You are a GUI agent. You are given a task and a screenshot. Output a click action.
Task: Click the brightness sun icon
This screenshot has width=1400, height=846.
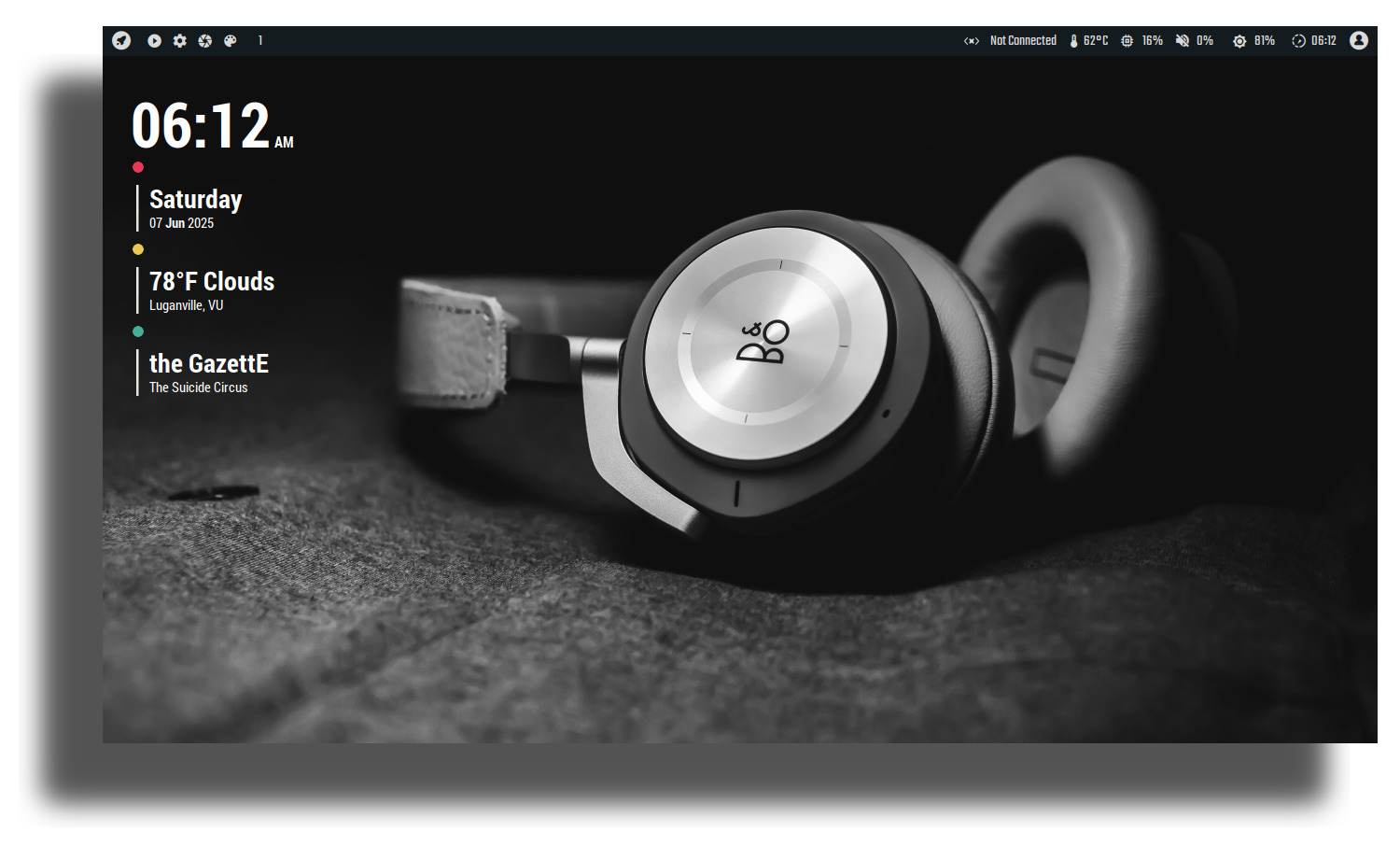(x=1239, y=41)
